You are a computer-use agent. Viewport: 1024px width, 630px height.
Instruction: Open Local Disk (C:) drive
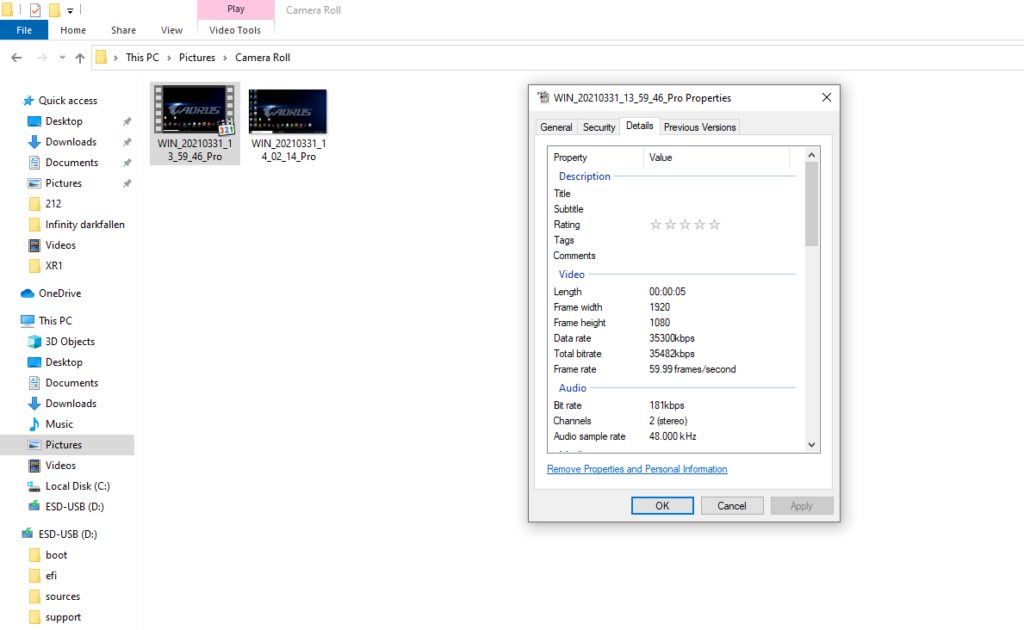point(77,486)
